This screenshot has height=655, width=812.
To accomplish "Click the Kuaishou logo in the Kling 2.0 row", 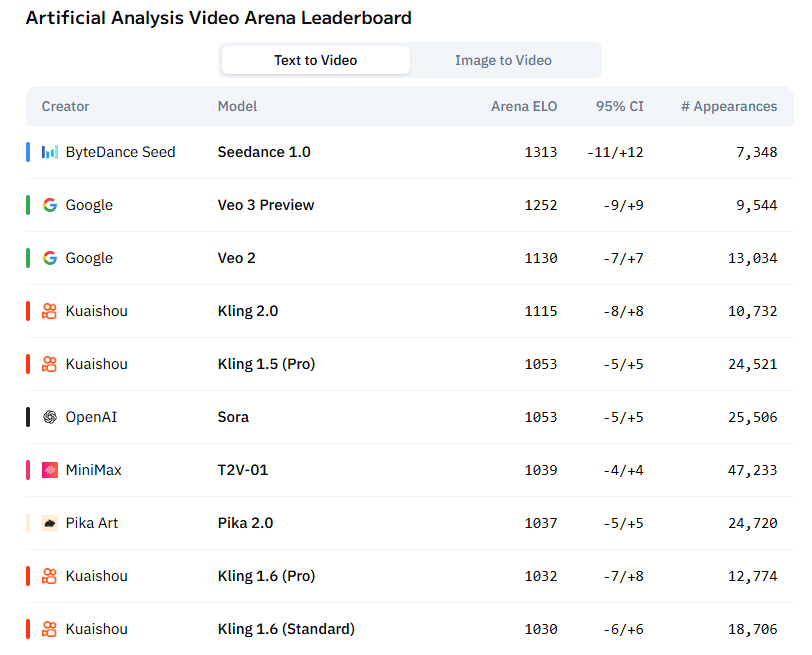I will point(50,311).
